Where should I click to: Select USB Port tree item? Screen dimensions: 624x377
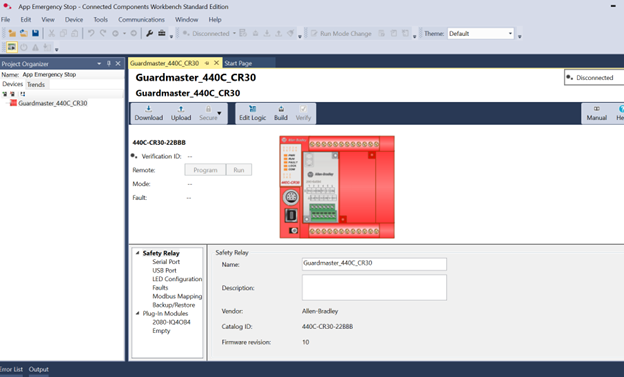coord(164,270)
